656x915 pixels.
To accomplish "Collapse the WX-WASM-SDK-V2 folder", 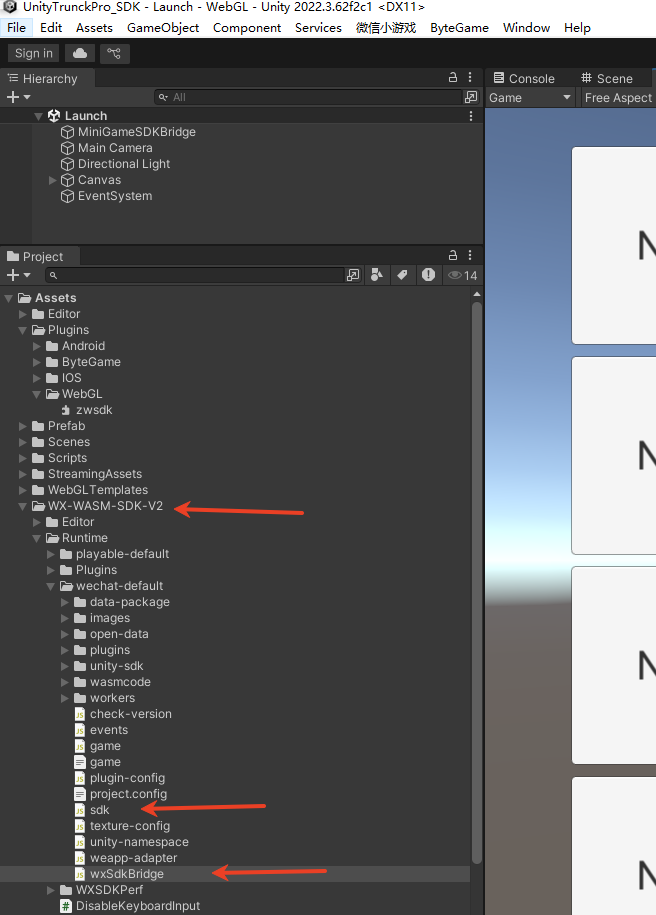I will [x=24, y=506].
